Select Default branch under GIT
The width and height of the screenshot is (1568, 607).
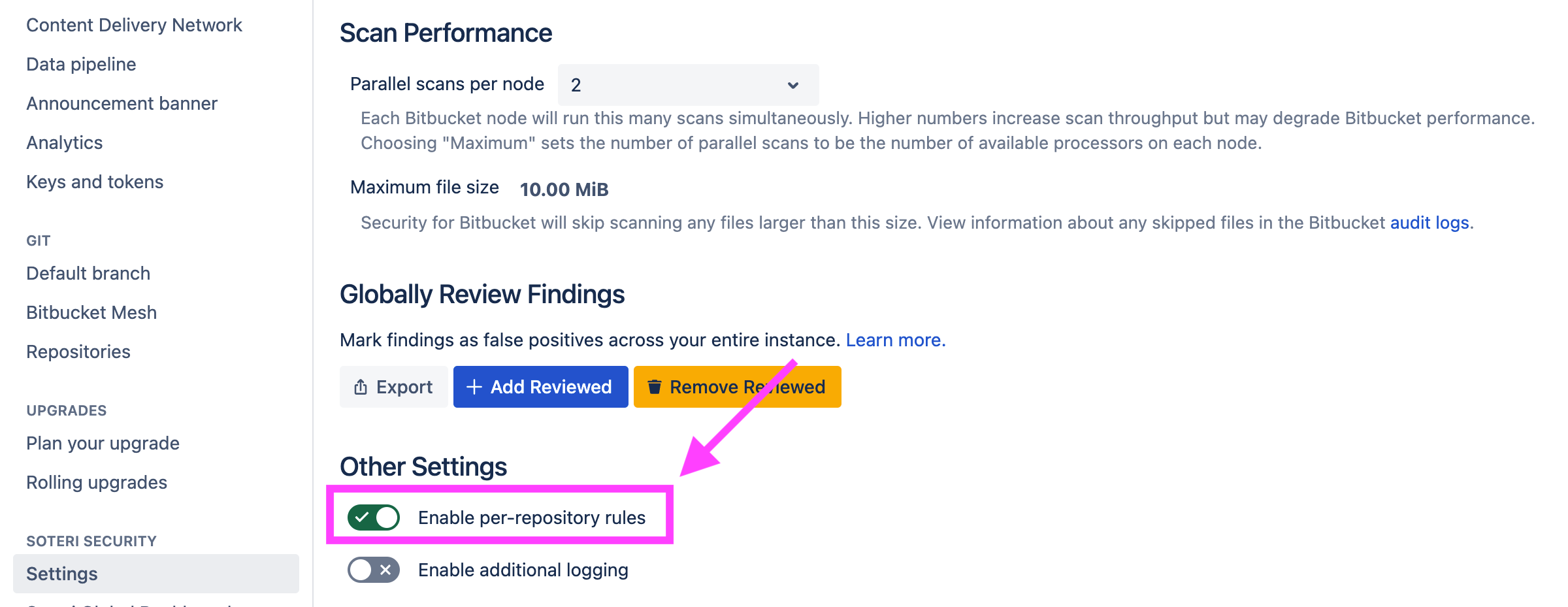tap(88, 273)
